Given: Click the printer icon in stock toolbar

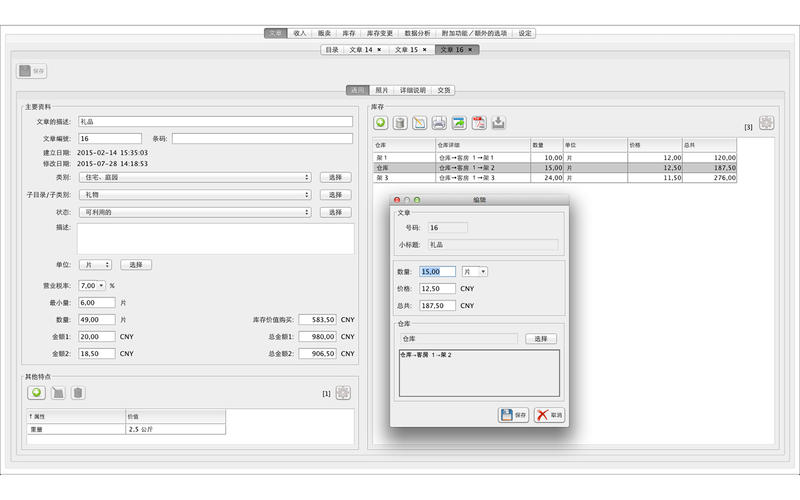Looking at the screenshot, I should [x=439, y=123].
